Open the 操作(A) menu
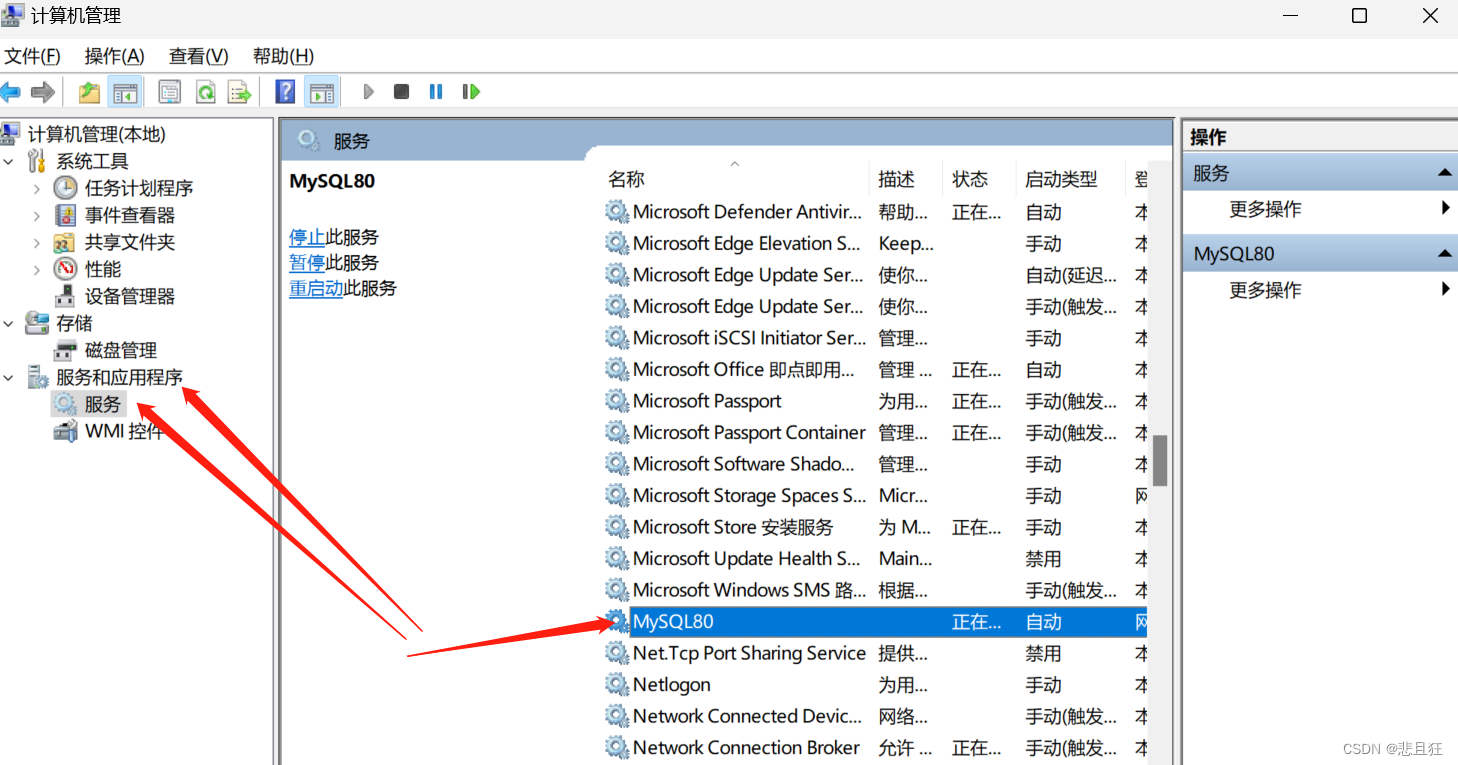1458x765 pixels. (x=115, y=56)
